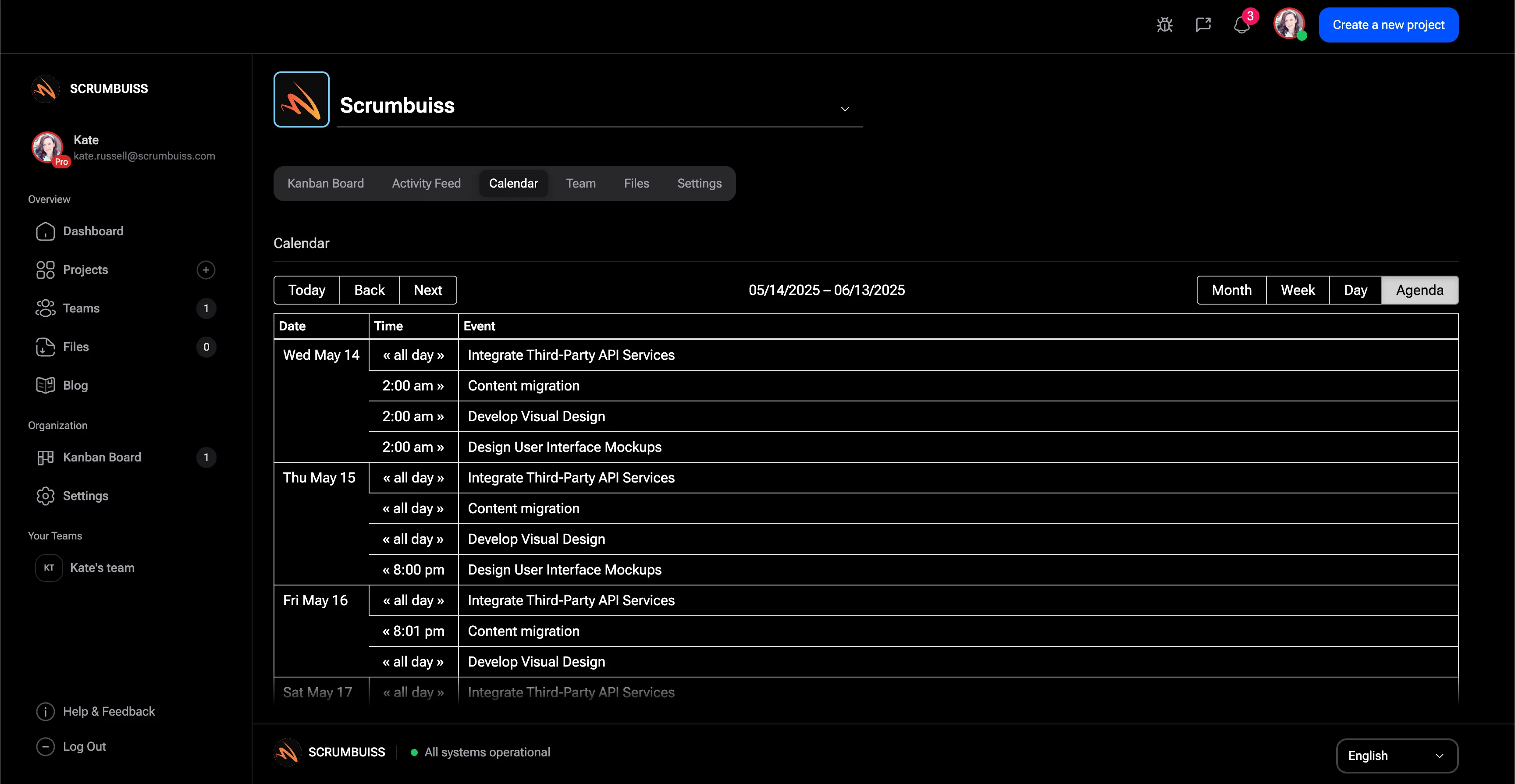Open the feedback chat icon
The width and height of the screenshot is (1515, 784).
coord(1203,25)
